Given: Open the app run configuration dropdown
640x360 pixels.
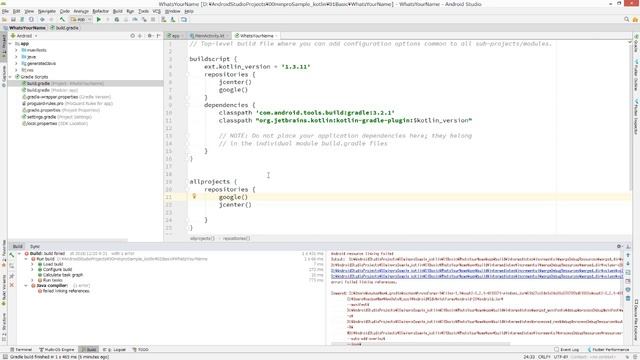Looking at the screenshot, I should [x=80, y=19].
